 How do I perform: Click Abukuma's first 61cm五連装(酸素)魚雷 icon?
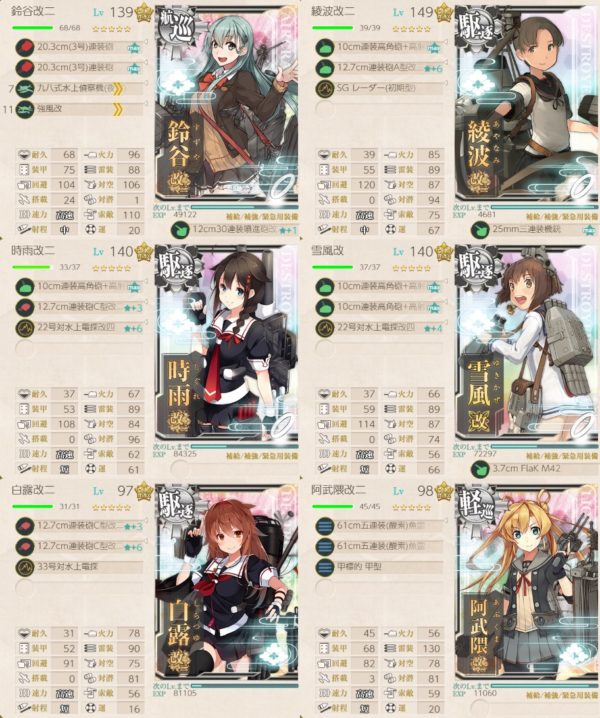(325, 526)
